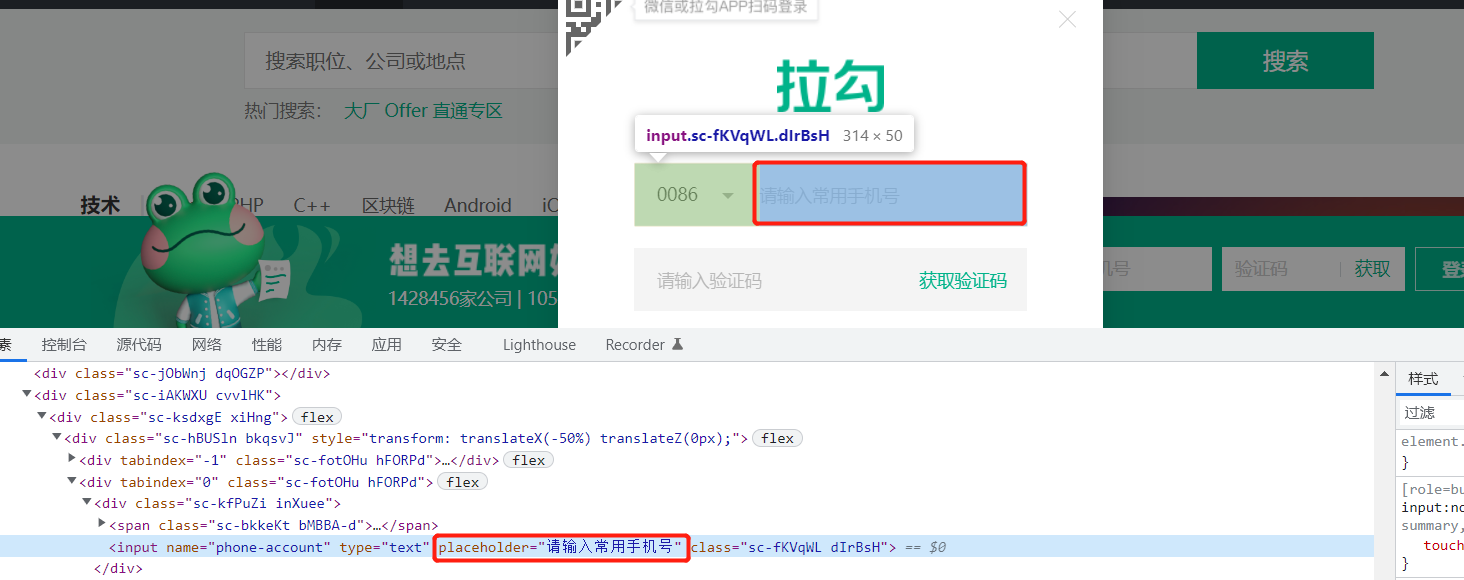
Task: Click the green 搜索 button
Action: click(1285, 61)
